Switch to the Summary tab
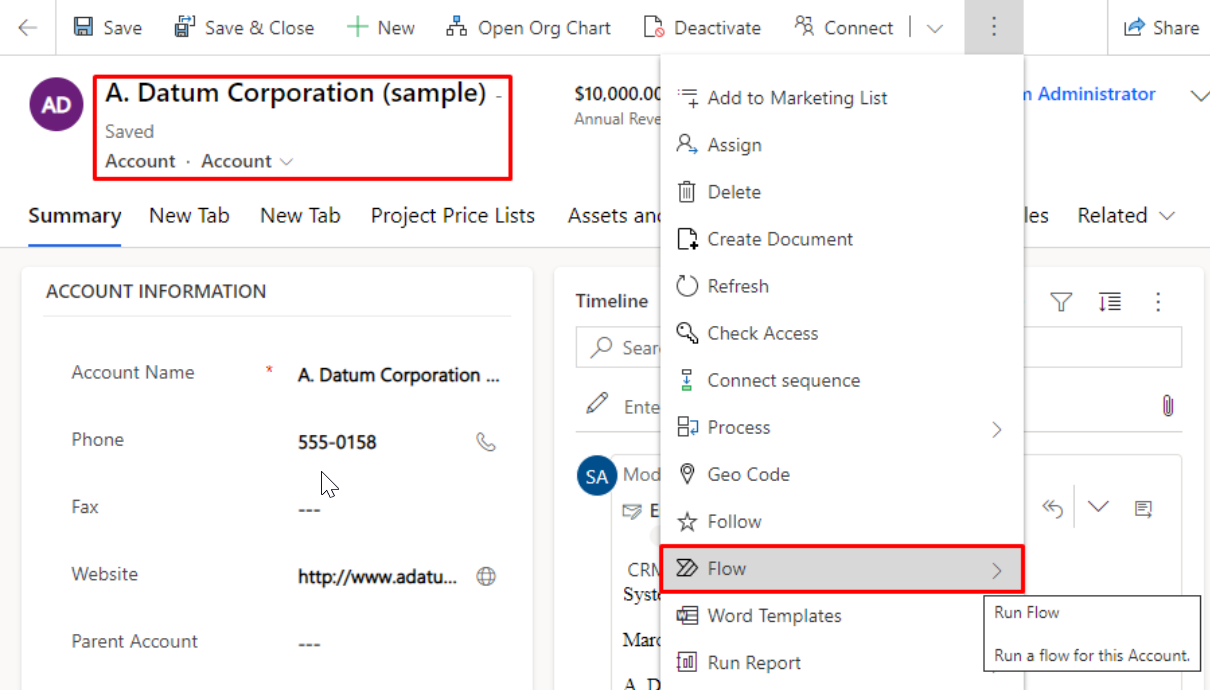The image size is (1210, 690). [75, 215]
